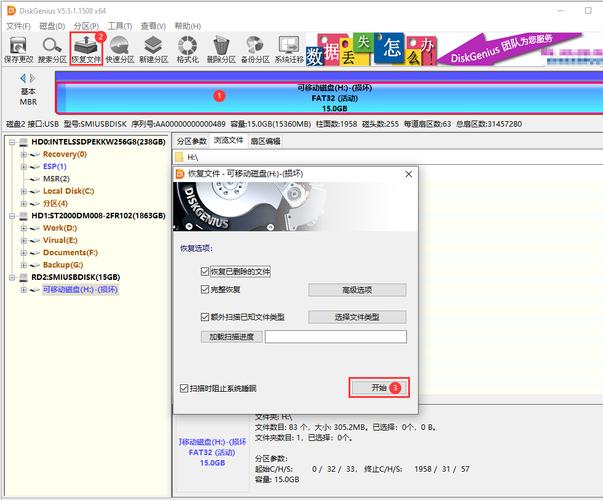Open the Tools (工具) menu
The width and height of the screenshot is (603, 500).
120,26
